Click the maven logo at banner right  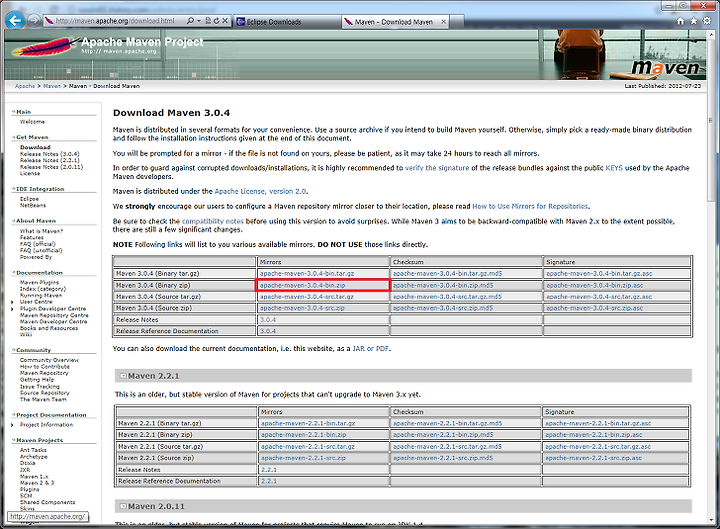pyautogui.click(x=665, y=68)
